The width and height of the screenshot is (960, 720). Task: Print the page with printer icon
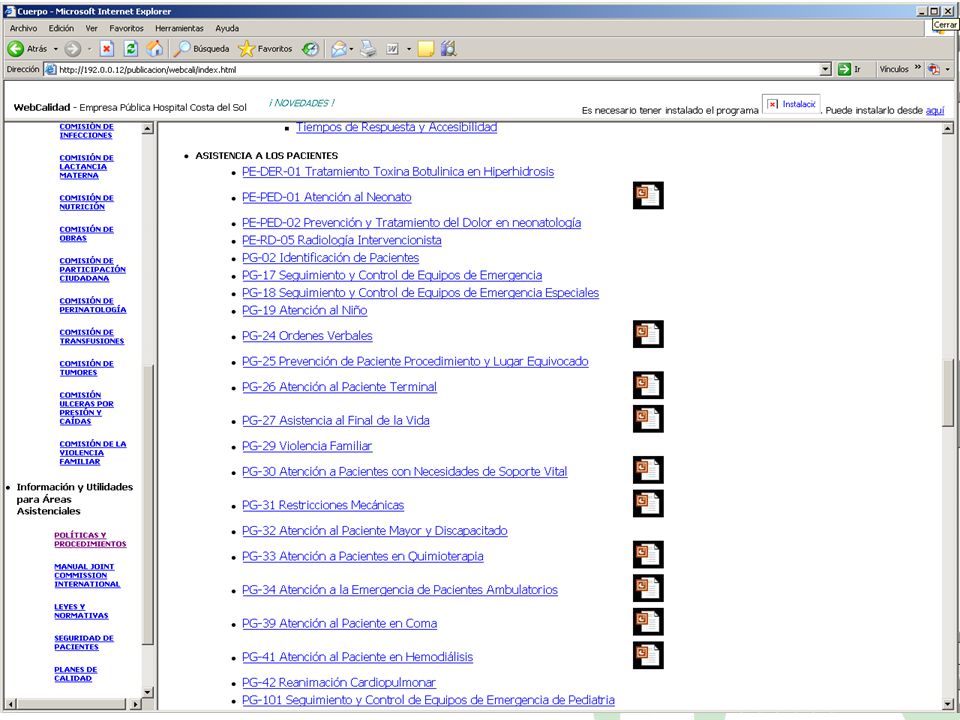coord(368,49)
